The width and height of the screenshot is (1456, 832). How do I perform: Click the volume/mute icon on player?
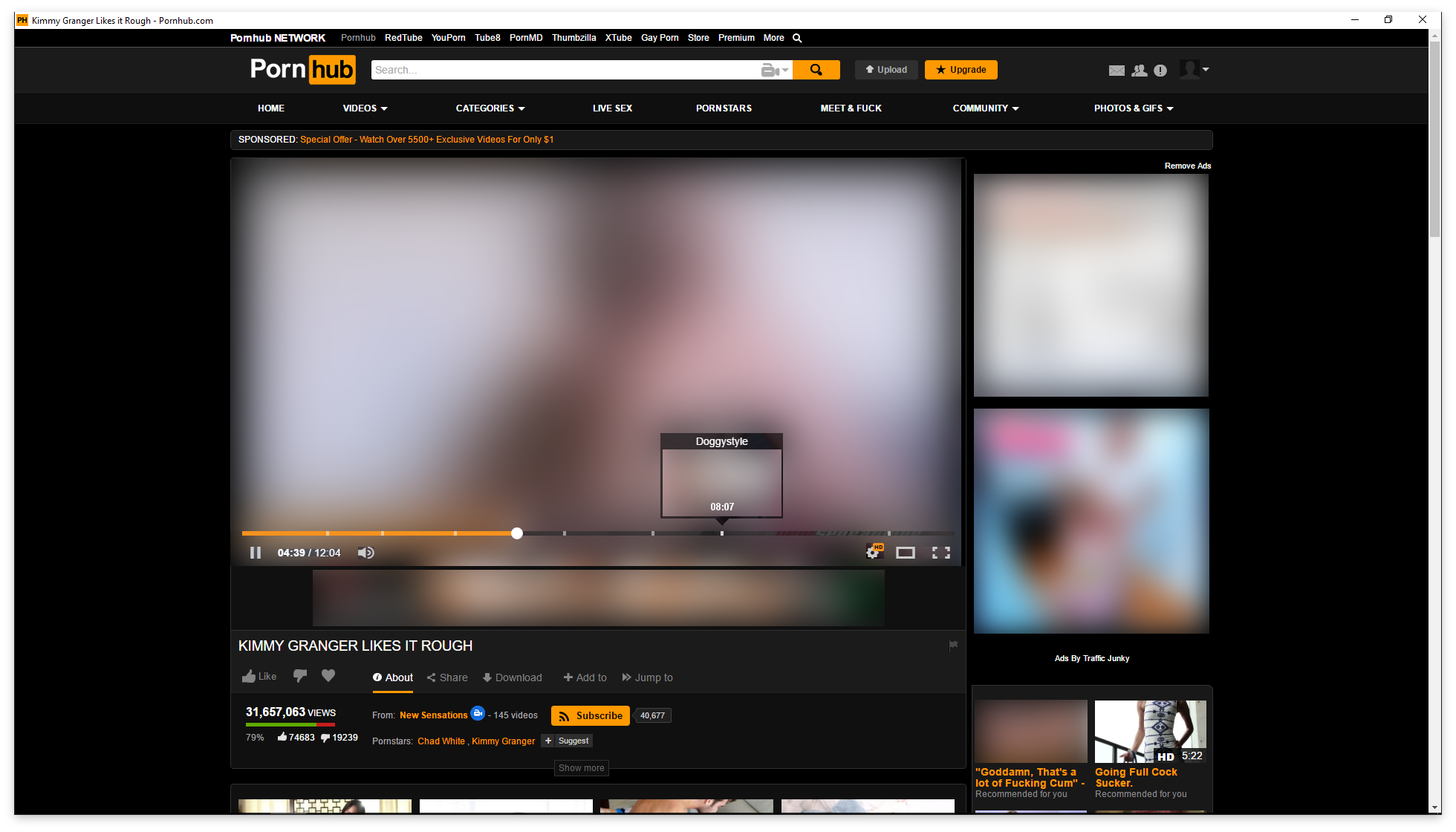[x=366, y=552]
